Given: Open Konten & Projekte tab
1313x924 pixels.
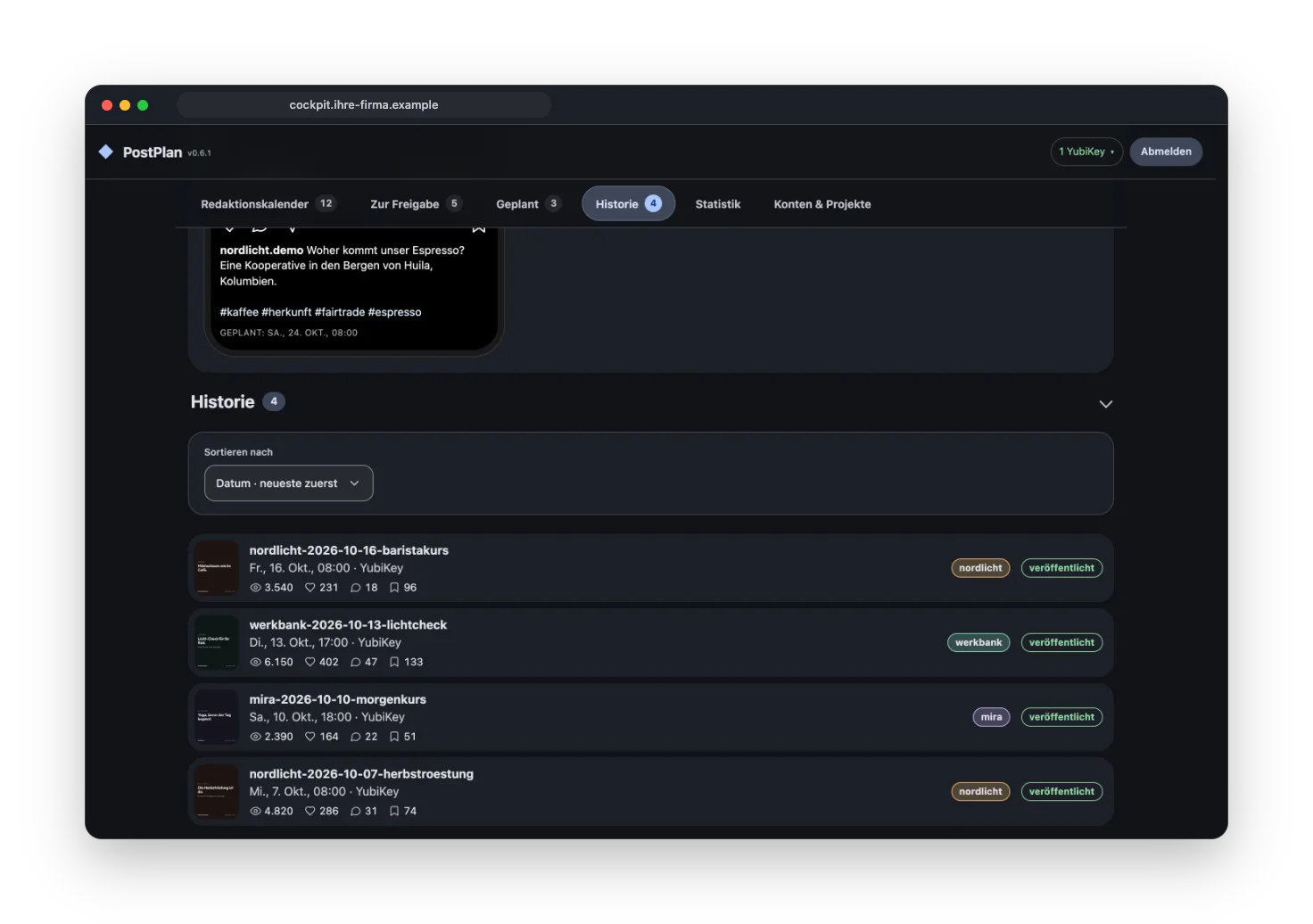Looking at the screenshot, I should [822, 204].
